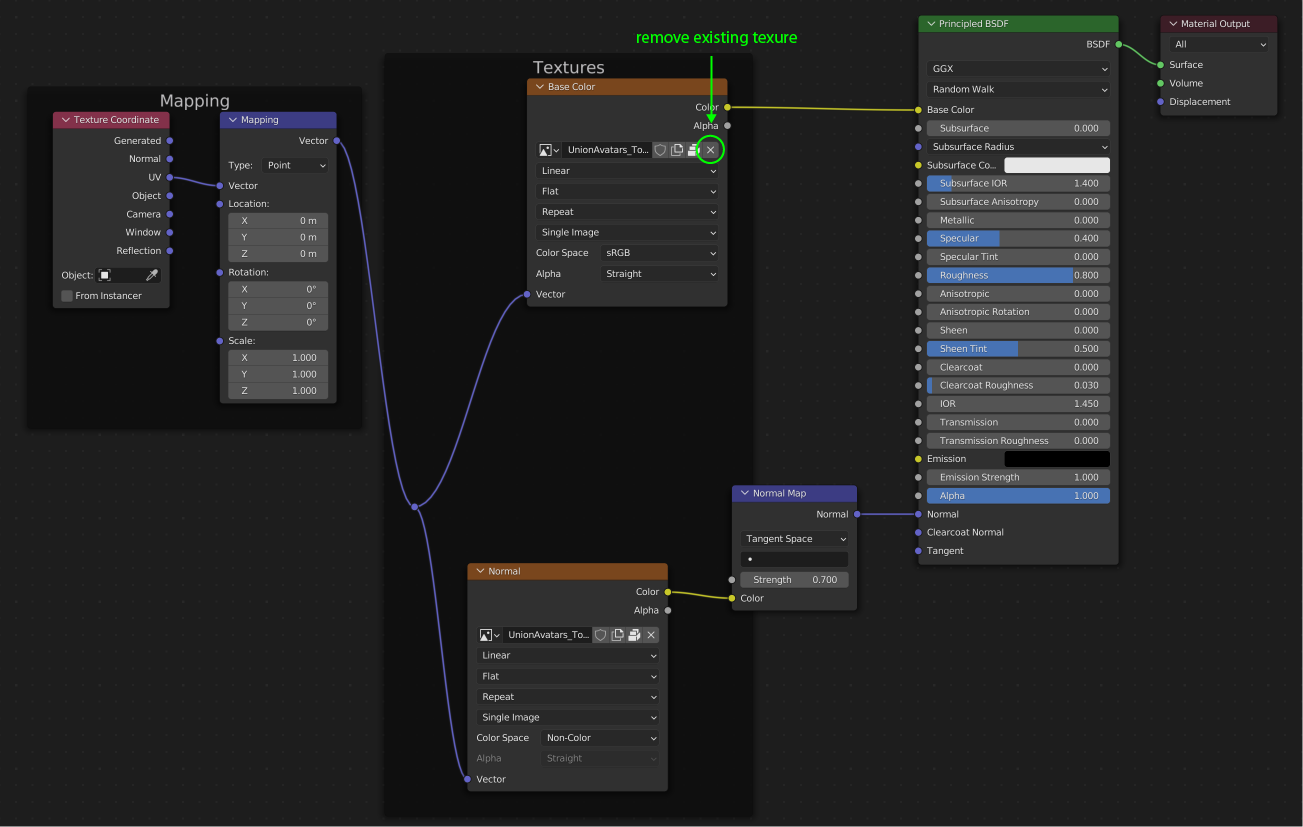Toggle fake user shield in Normal texture node
This screenshot has width=1303, height=827.
click(601, 635)
